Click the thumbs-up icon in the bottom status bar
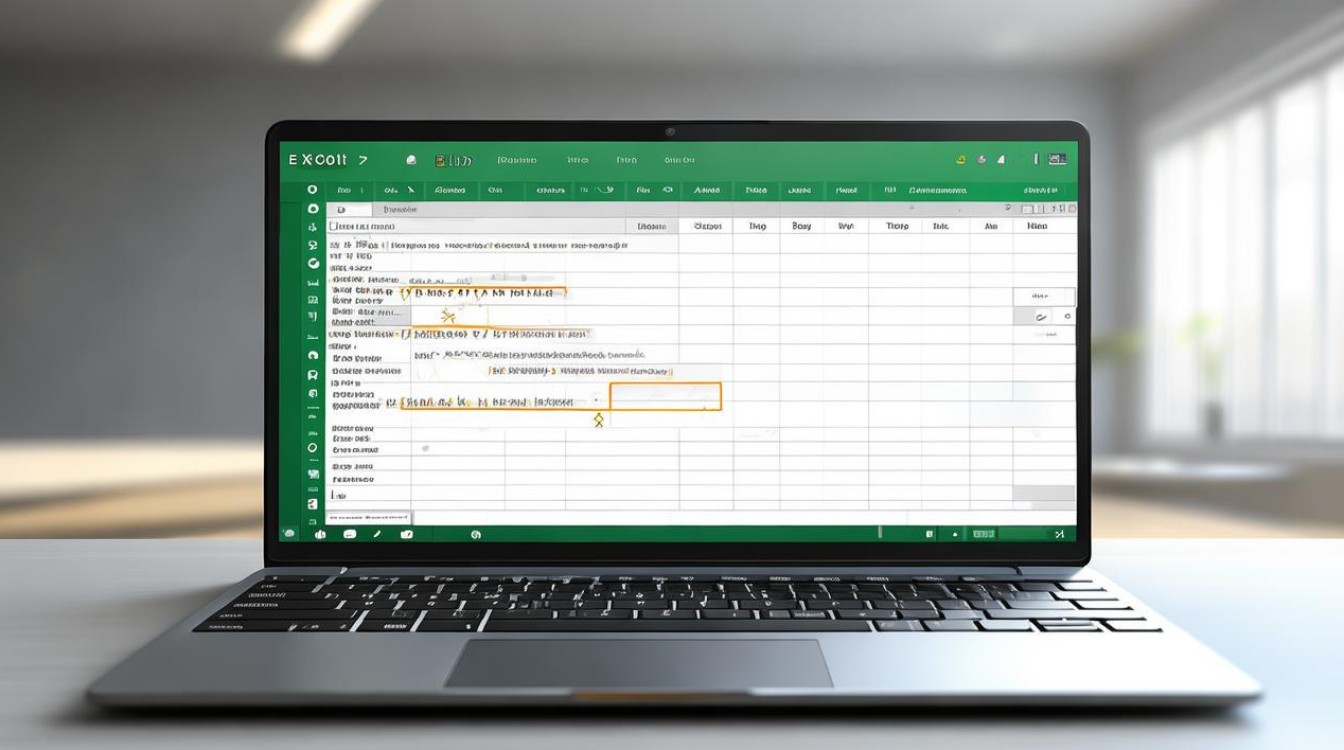Screen dimensions: 1344x750 coord(320,534)
